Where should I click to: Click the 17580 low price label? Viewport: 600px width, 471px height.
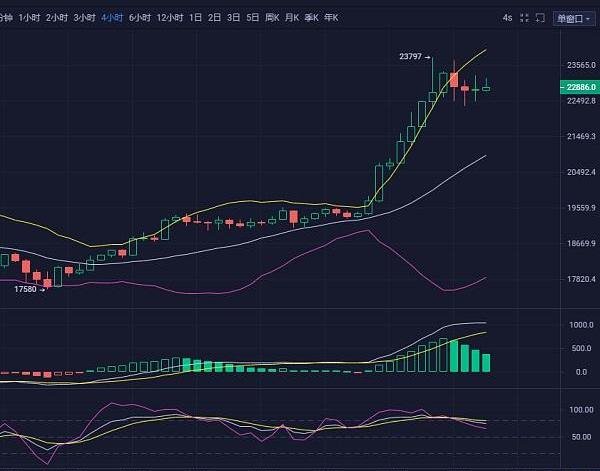click(x=25, y=289)
